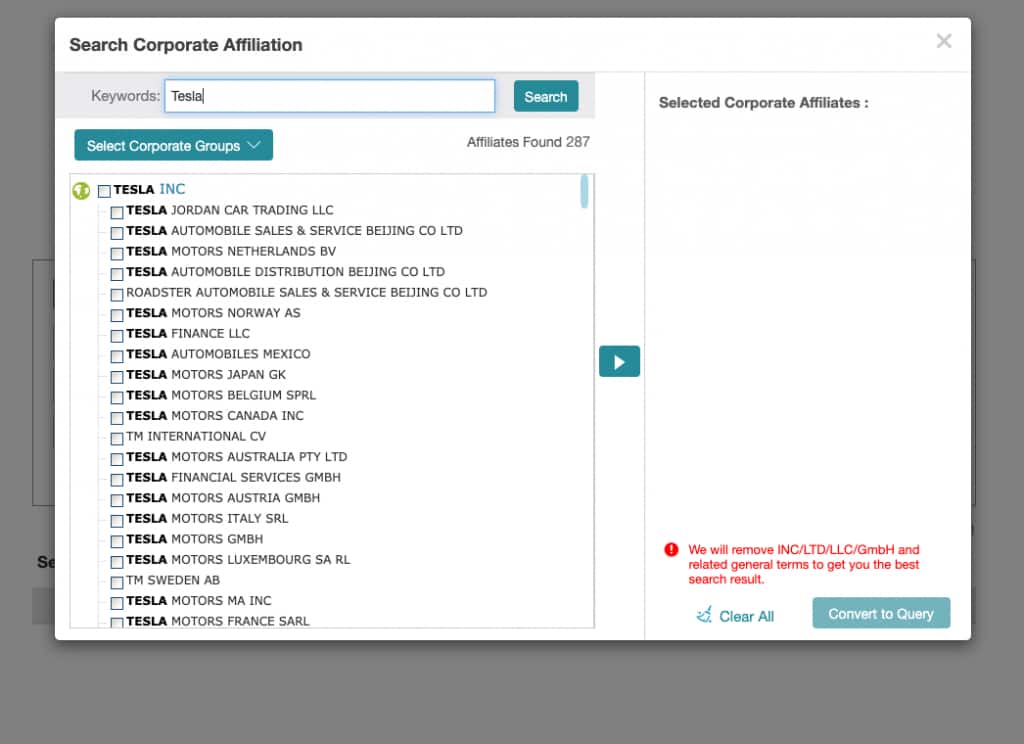Select the TESLA MOTORS AUSTRIA GMBH checkbox

pos(117,500)
